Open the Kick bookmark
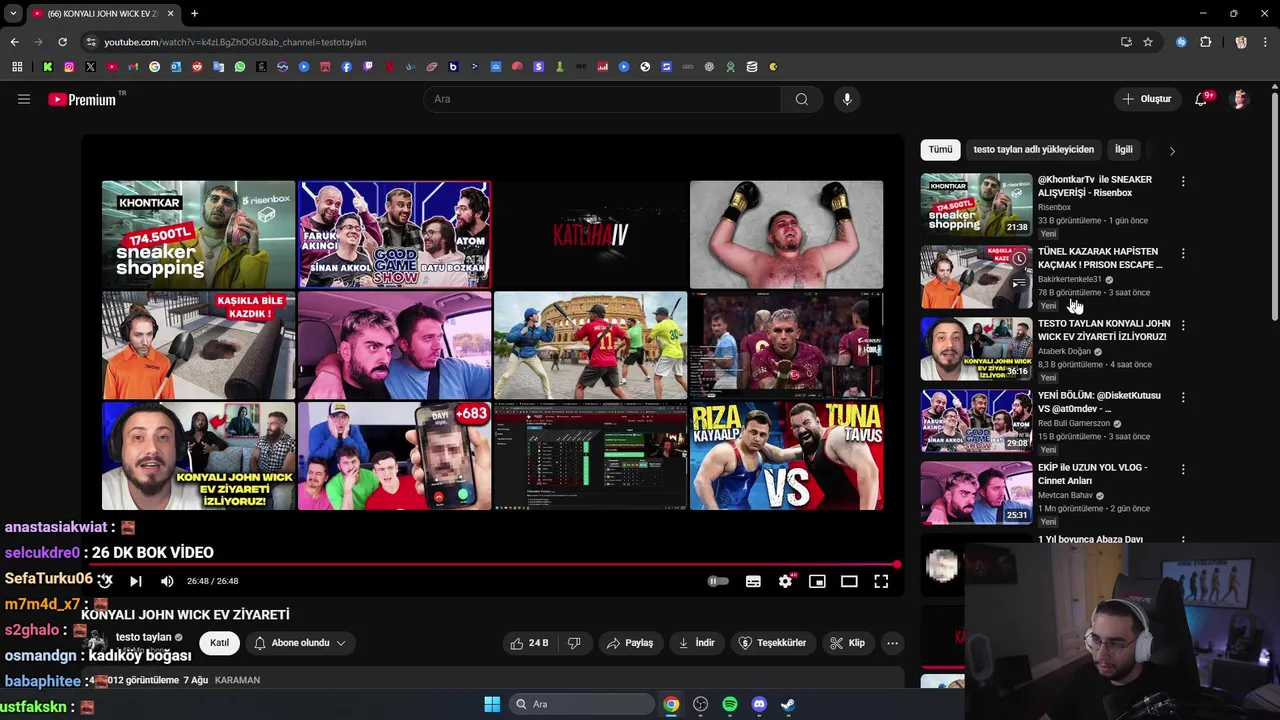 tap(47, 67)
